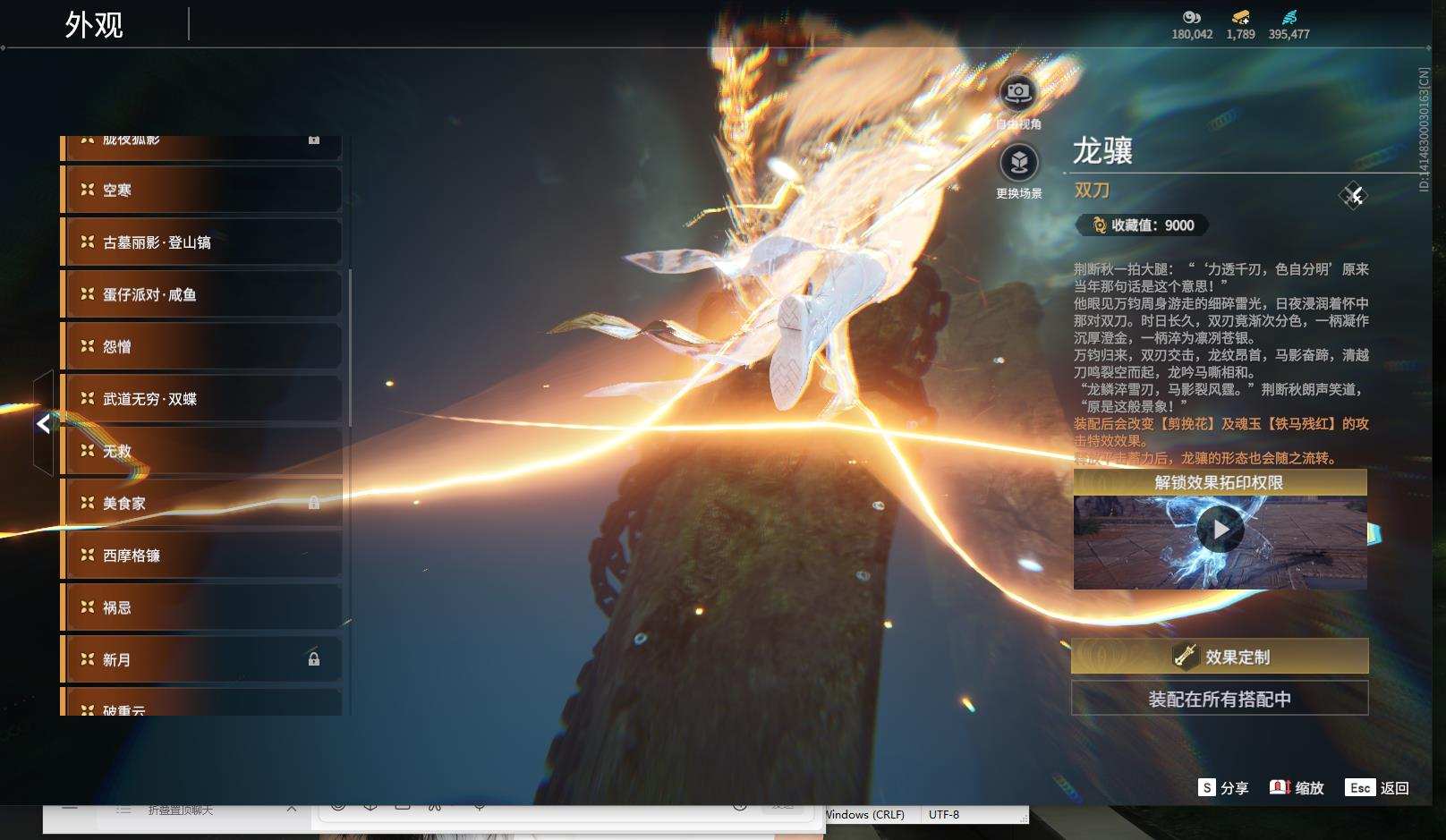Click the crossed dual-blades weapon icon
The height and width of the screenshot is (840, 1446).
(1353, 195)
